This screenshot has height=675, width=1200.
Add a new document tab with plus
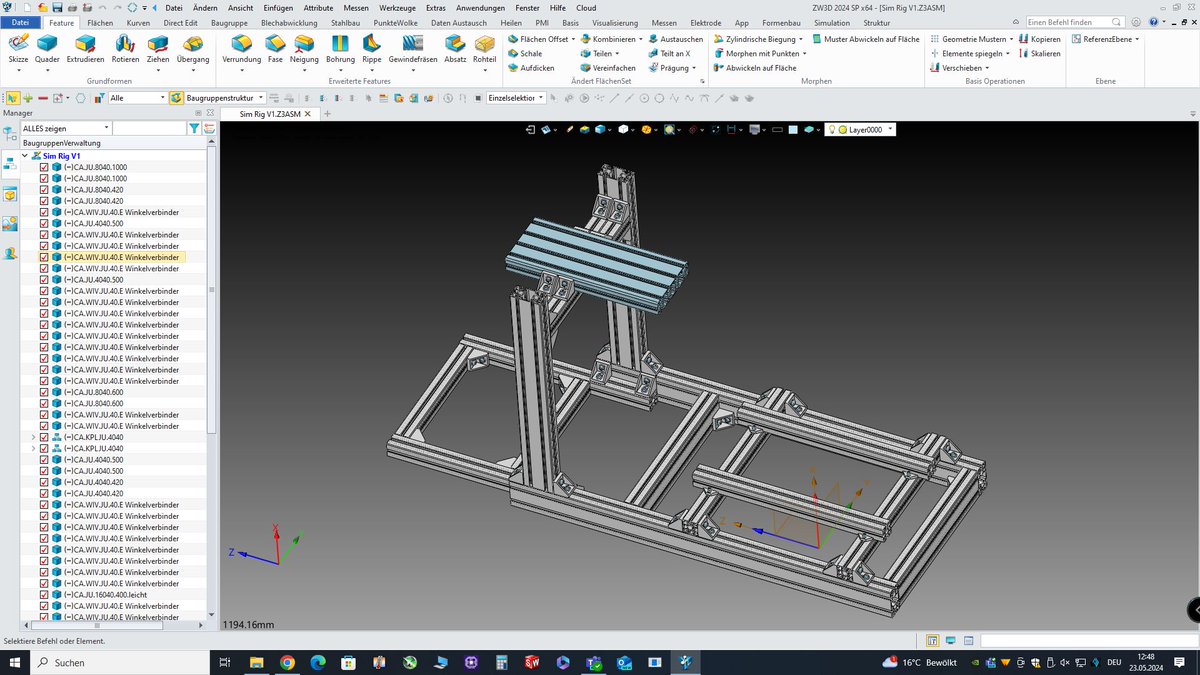[x=327, y=114]
